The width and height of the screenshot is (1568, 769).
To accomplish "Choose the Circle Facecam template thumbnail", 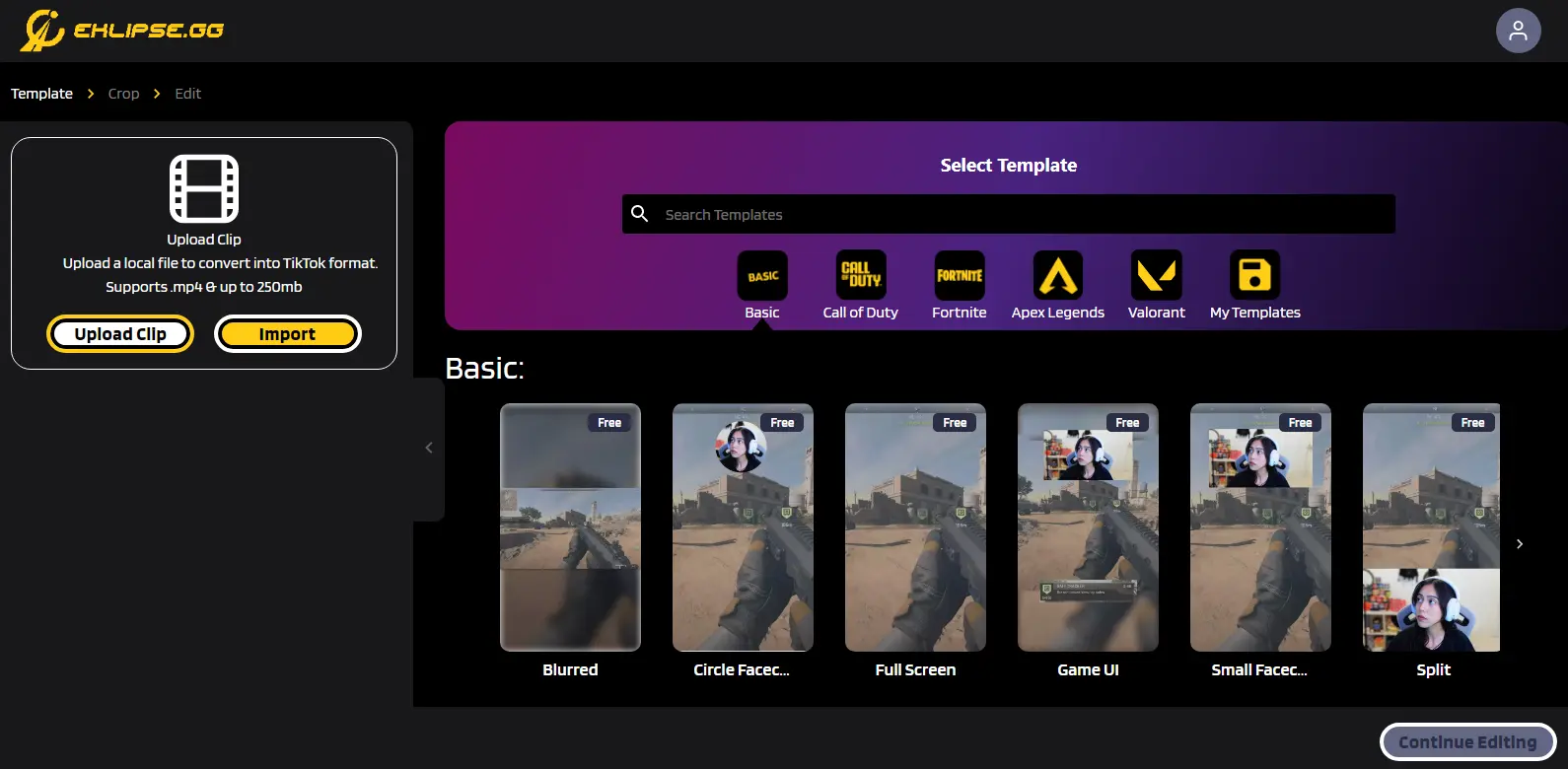I will (x=743, y=527).
